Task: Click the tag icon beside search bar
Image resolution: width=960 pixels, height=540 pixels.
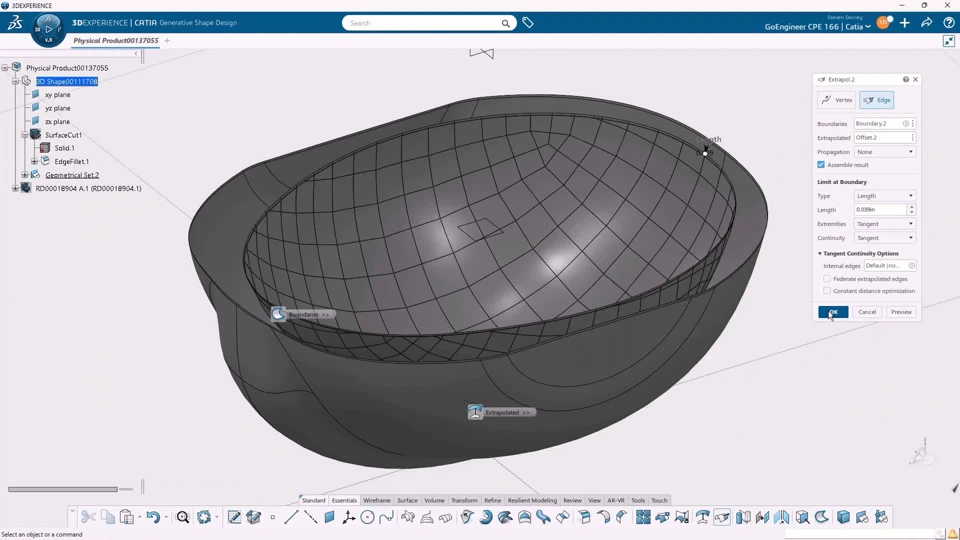Action: [528, 23]
